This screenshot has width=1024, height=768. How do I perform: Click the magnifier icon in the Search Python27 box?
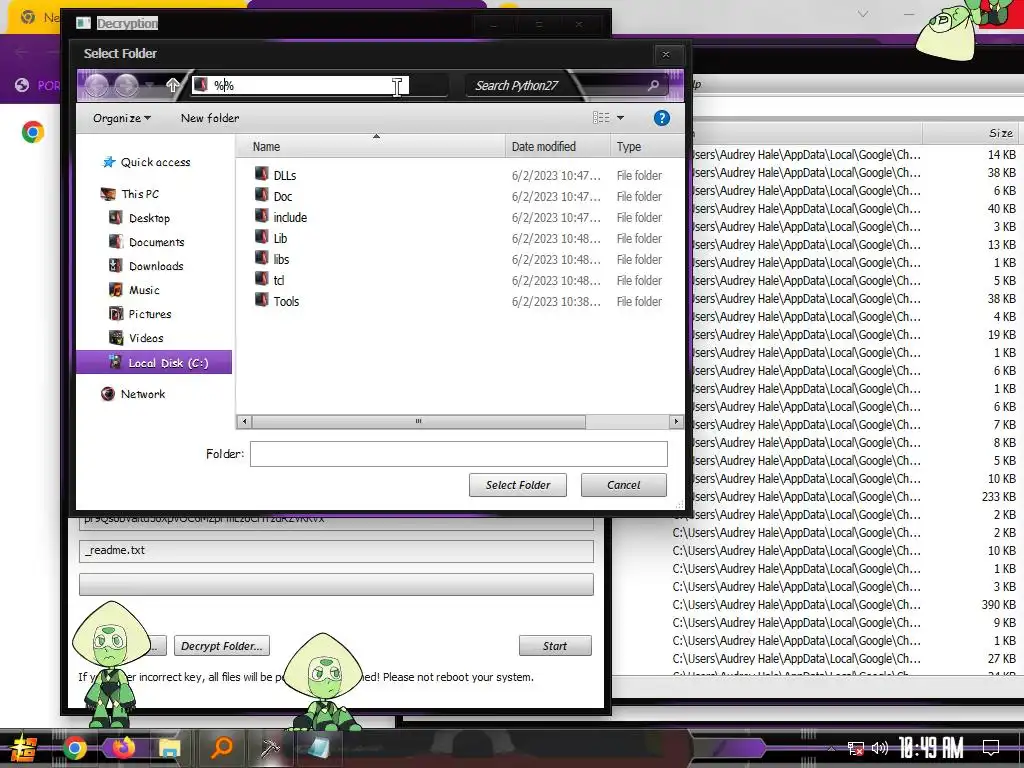coord(653,86)
